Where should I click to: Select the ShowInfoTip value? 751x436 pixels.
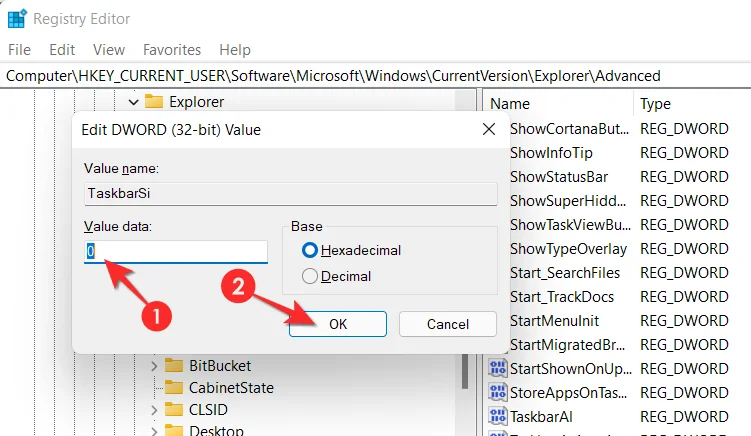(x=551, y=153)
